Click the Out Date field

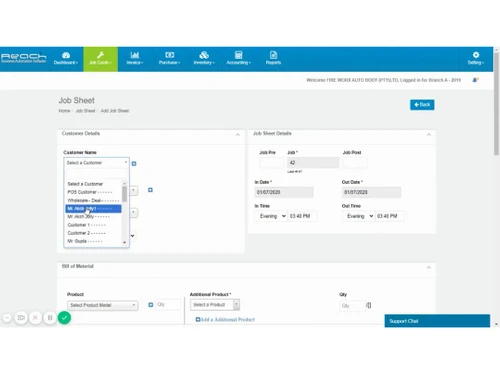tap(371, 192)
